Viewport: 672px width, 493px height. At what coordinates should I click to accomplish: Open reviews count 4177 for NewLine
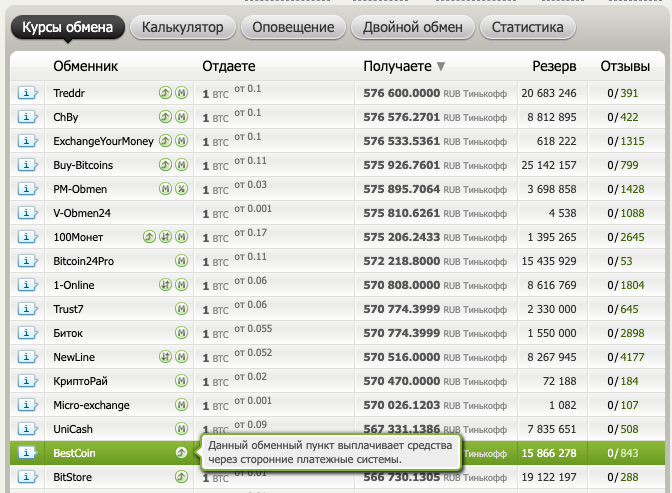629,357
